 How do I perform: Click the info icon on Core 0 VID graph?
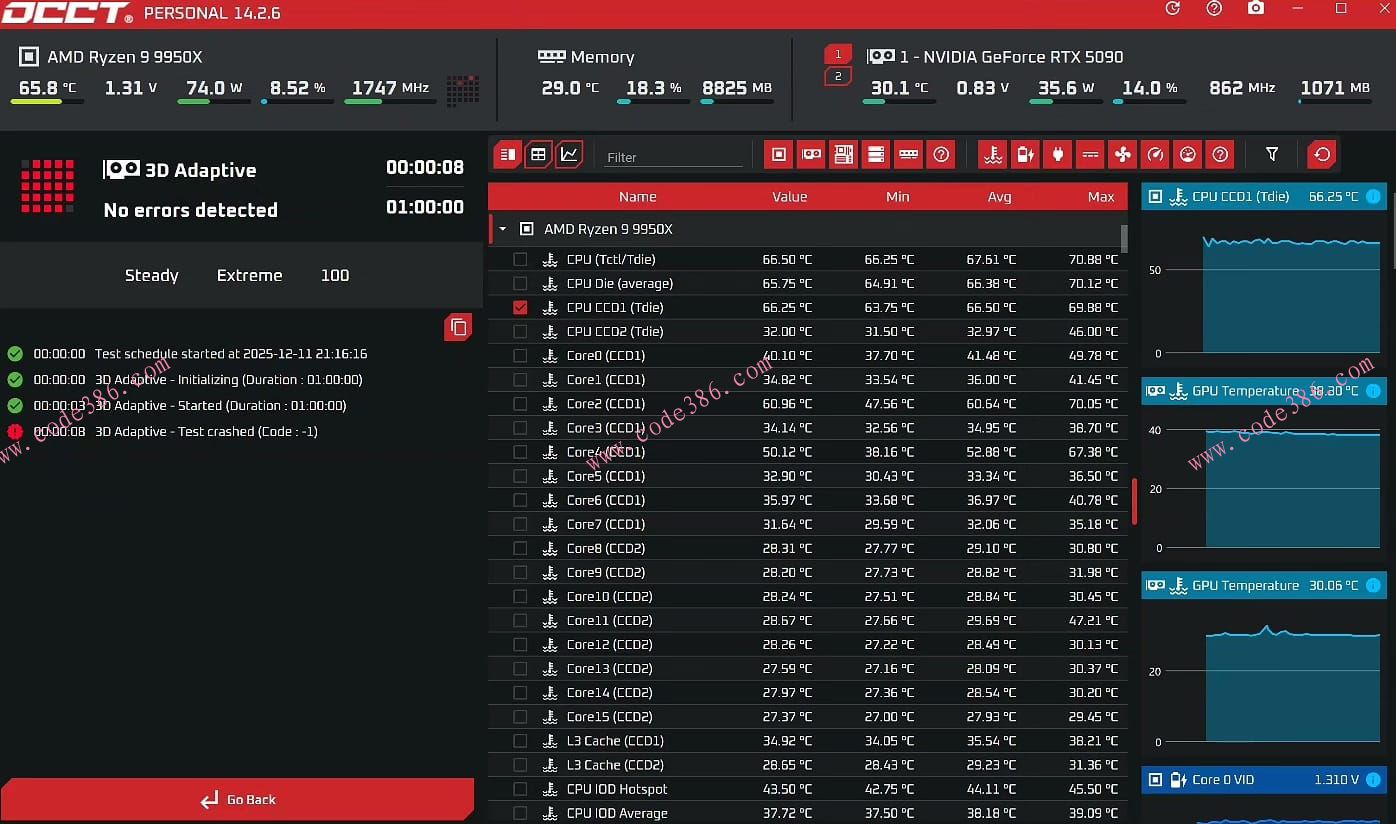pos(1373,780)
